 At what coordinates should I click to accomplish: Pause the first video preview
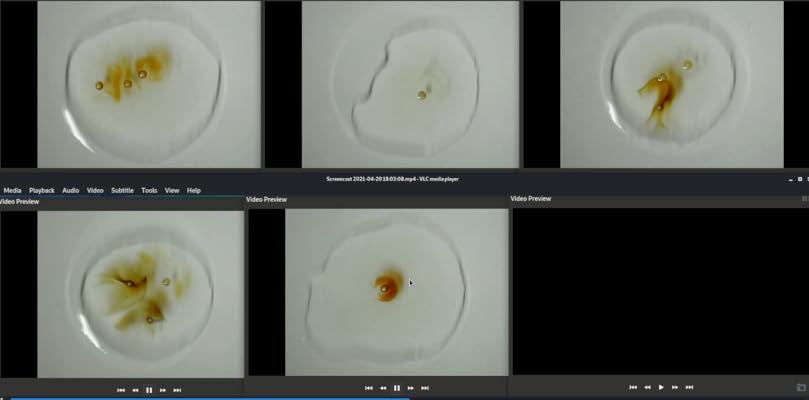pyautogui.click(x=149, y=389)
